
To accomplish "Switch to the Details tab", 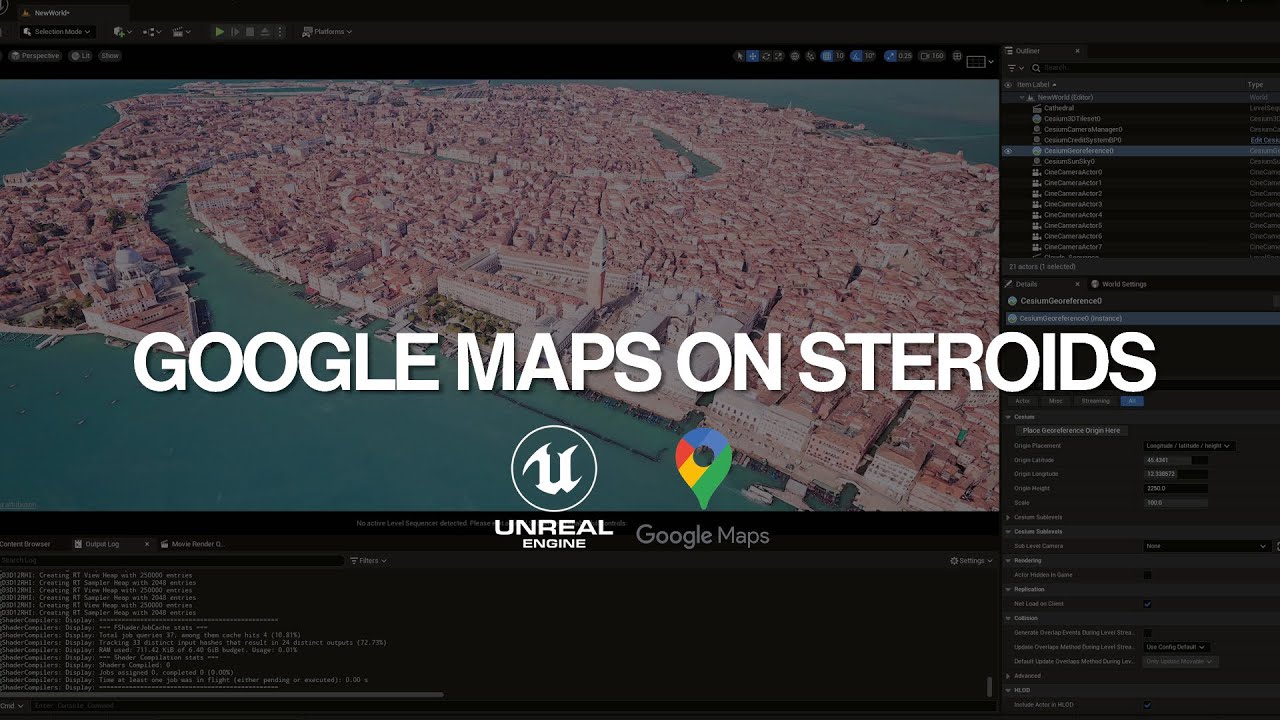I will [x=1026, y=284].
